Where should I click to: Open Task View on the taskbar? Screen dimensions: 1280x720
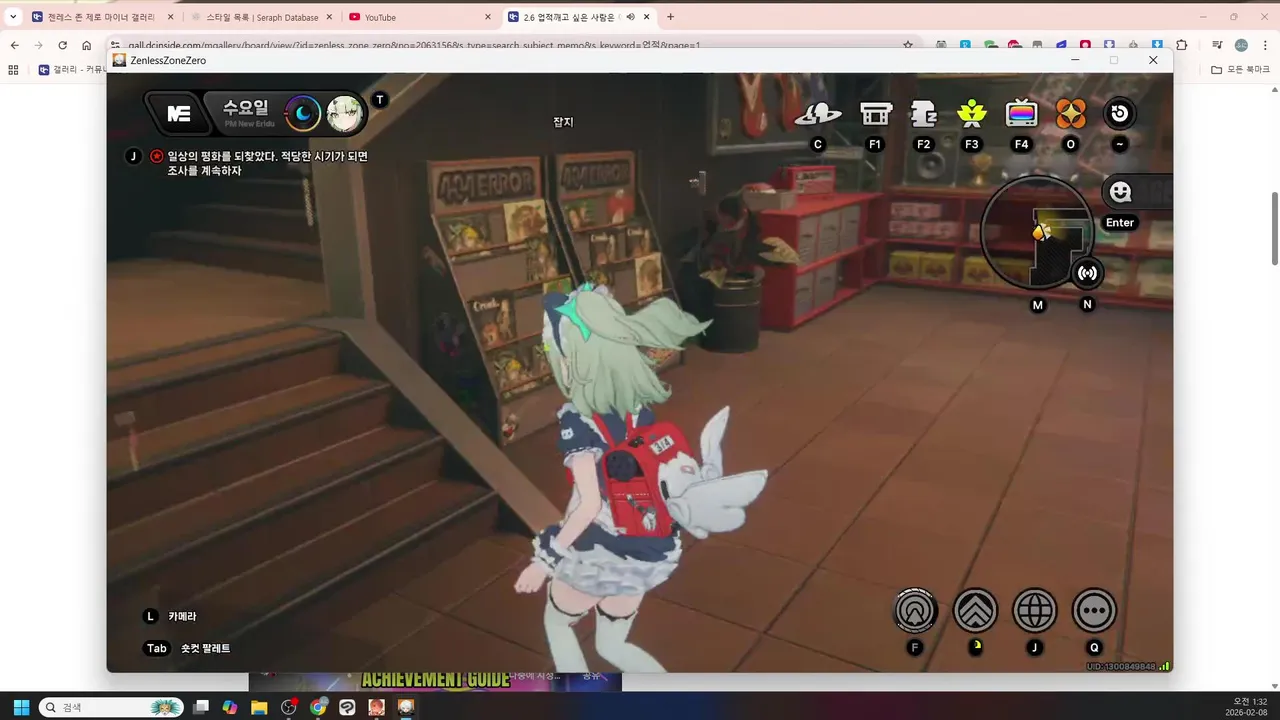click(201, 707)
